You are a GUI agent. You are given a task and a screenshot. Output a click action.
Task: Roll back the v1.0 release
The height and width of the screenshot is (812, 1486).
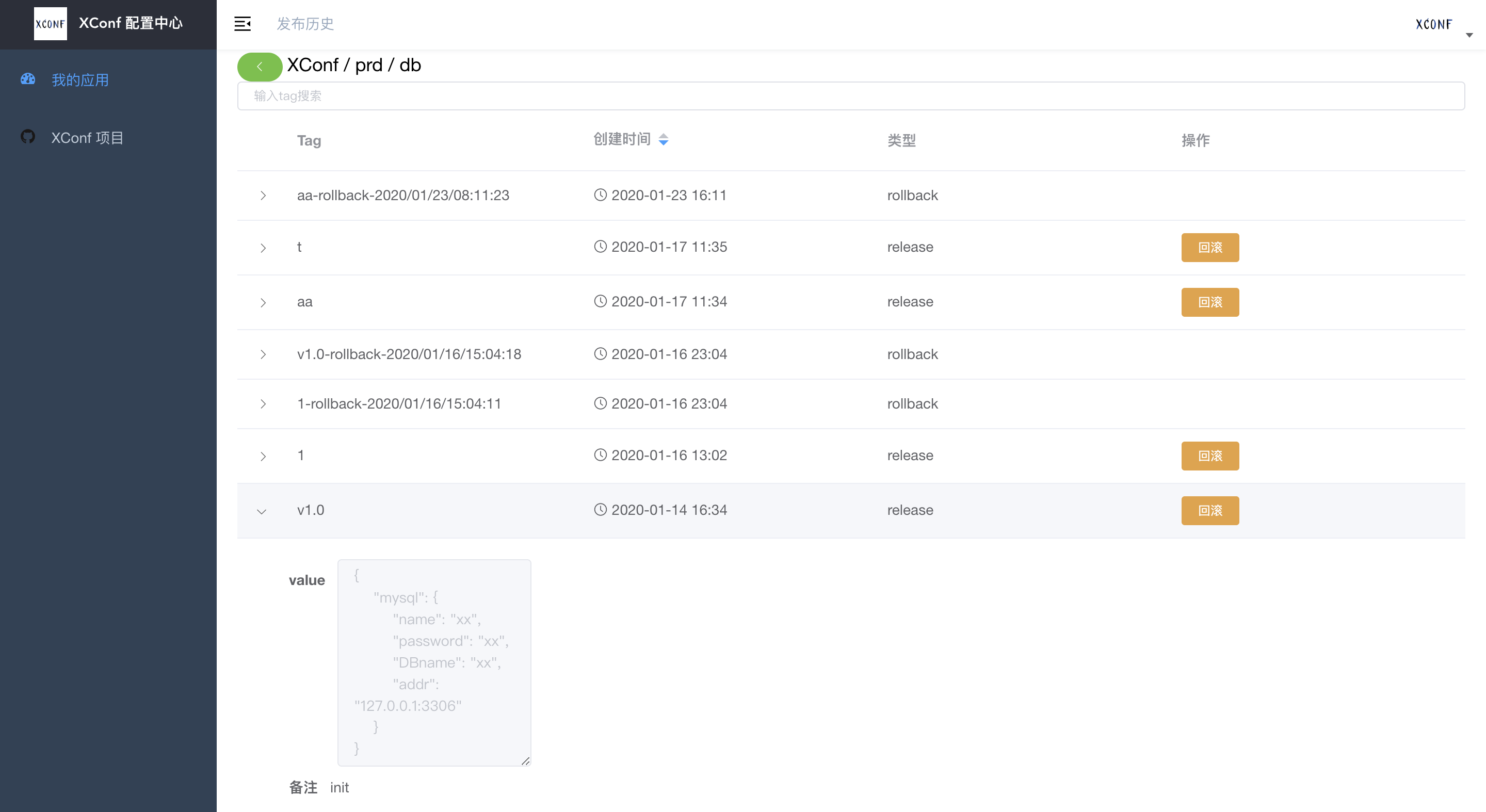pos(1209,510)
